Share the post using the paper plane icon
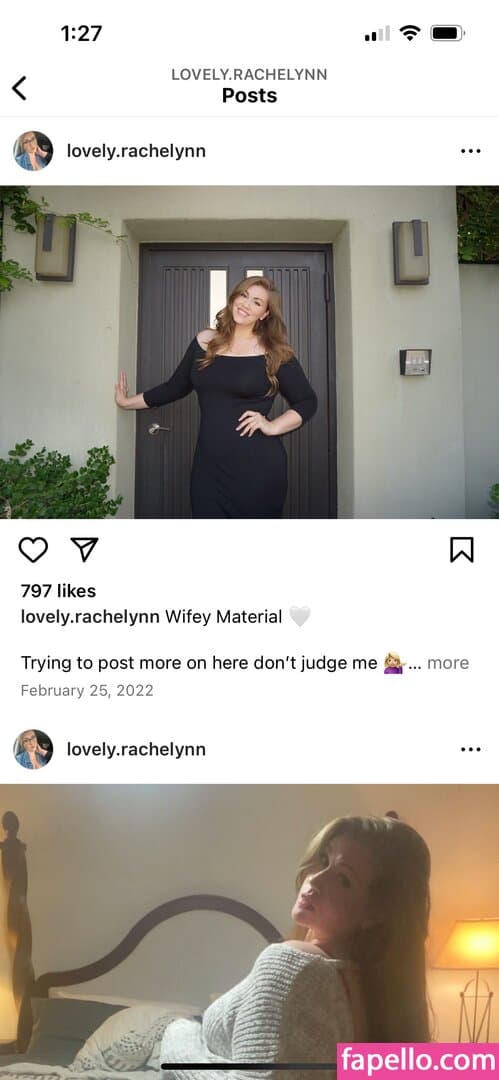The height and width of the screenshot is (1080, 499). [85, 550]
